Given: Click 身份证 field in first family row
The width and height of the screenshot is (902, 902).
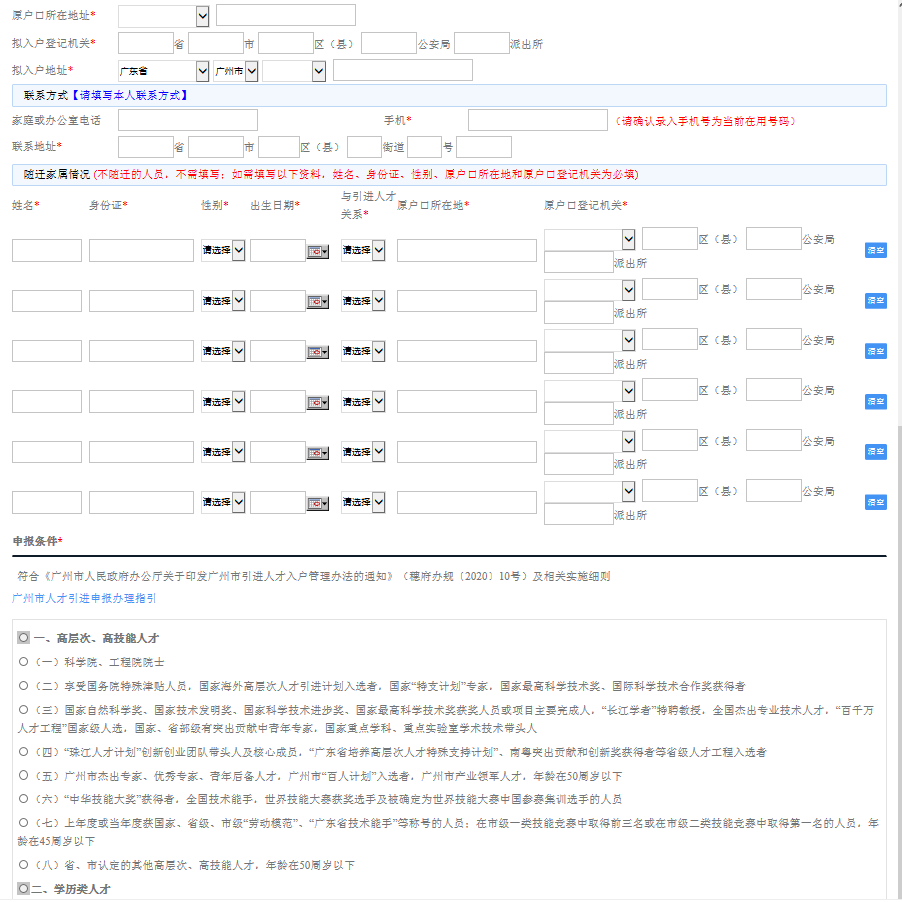Looking at the screenshot, I should (142, 250).
